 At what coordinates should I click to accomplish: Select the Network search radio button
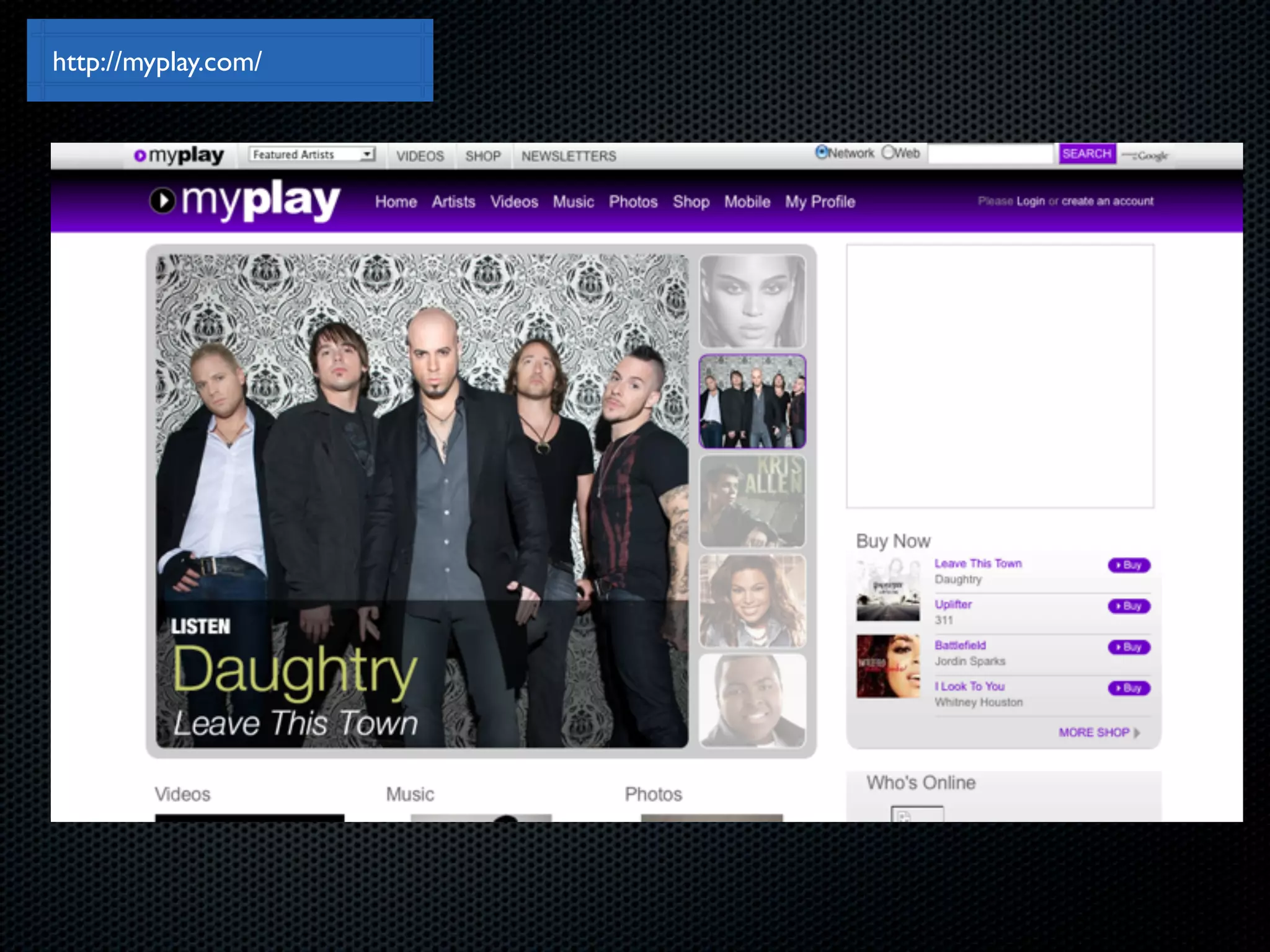click(x=822, y=152)
